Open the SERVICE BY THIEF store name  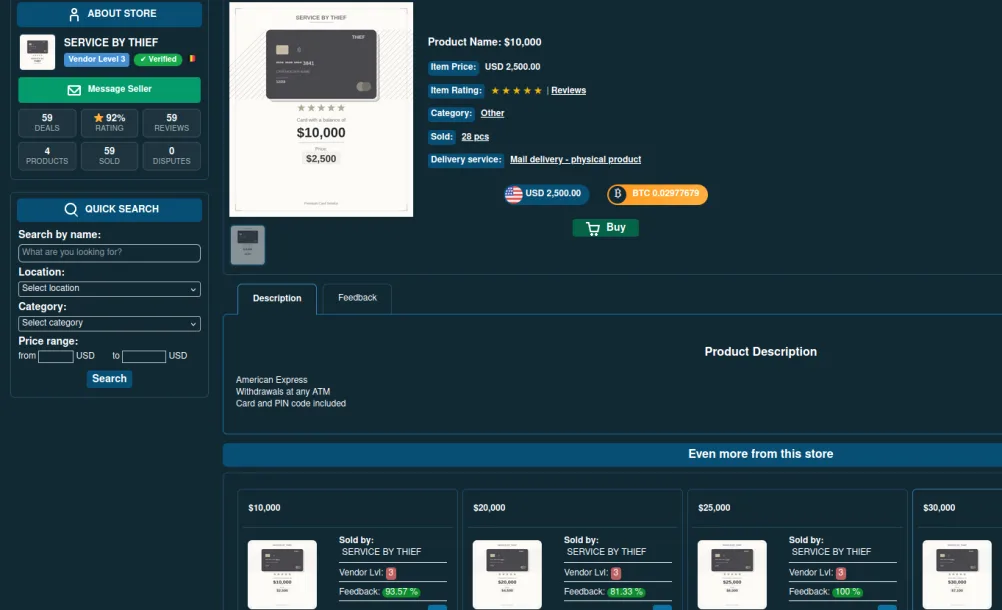tap(111, 42)
